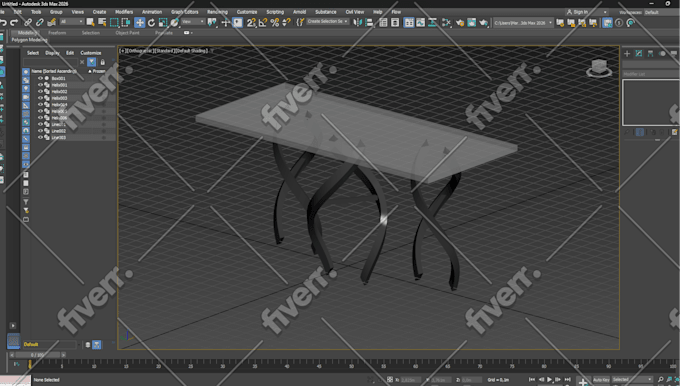This screenshot has height=386, width=680.
Task: Toggle Percent Snap in main toolbar
Action: click(275, 22)
